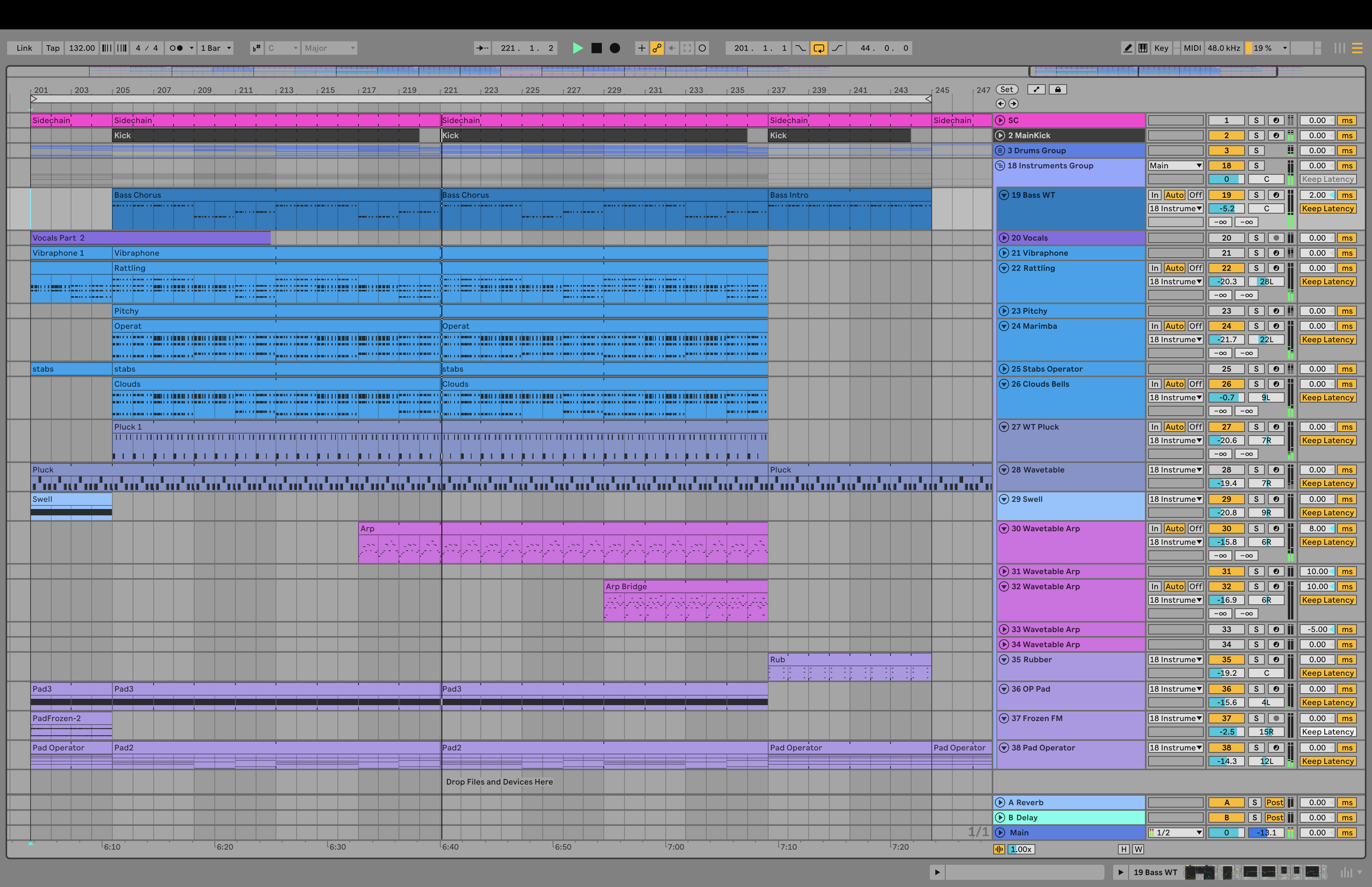Collapse the 24 Marimba track

tap(1004, 326)
